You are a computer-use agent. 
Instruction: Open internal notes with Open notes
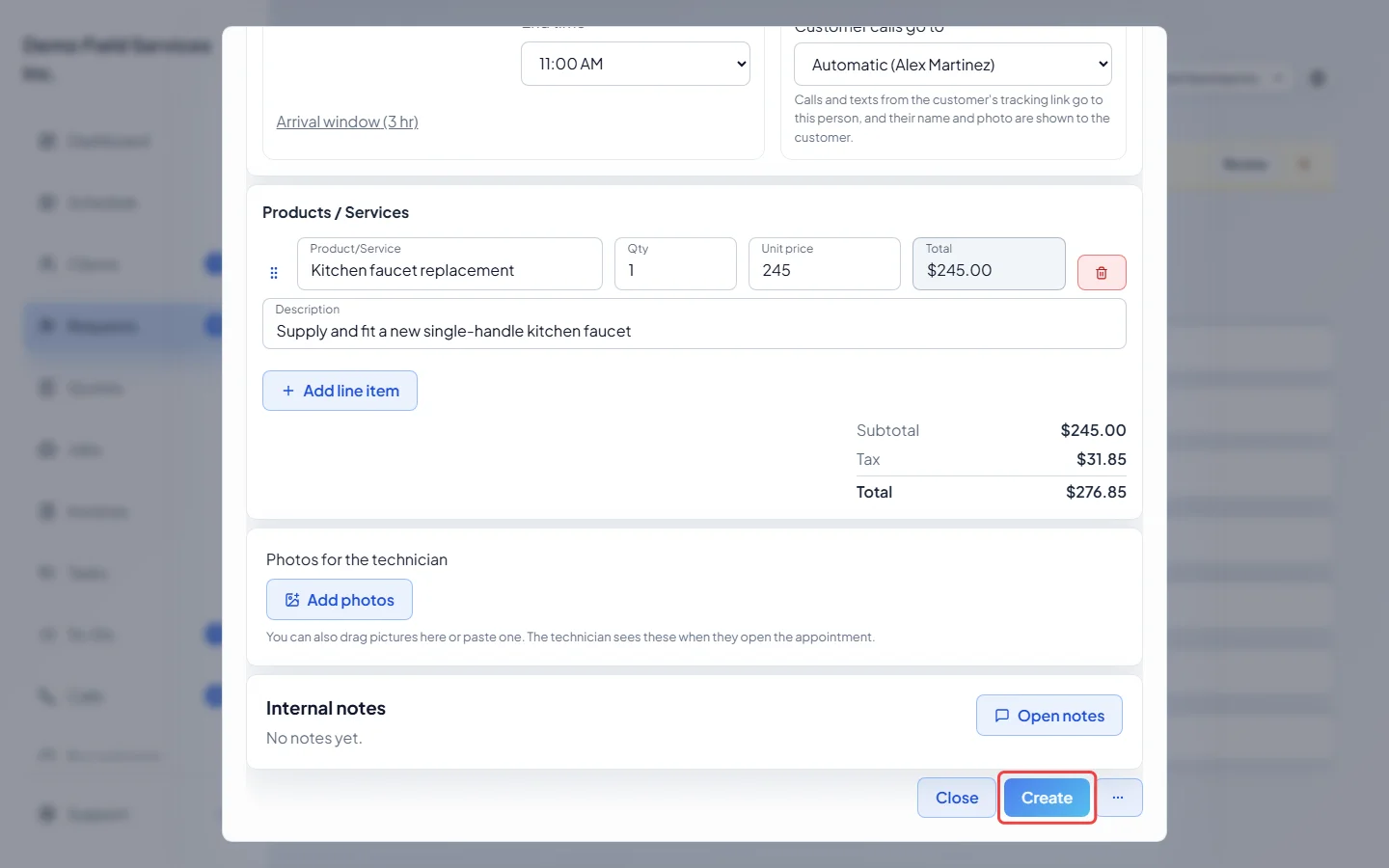[x=1049, y=716]
